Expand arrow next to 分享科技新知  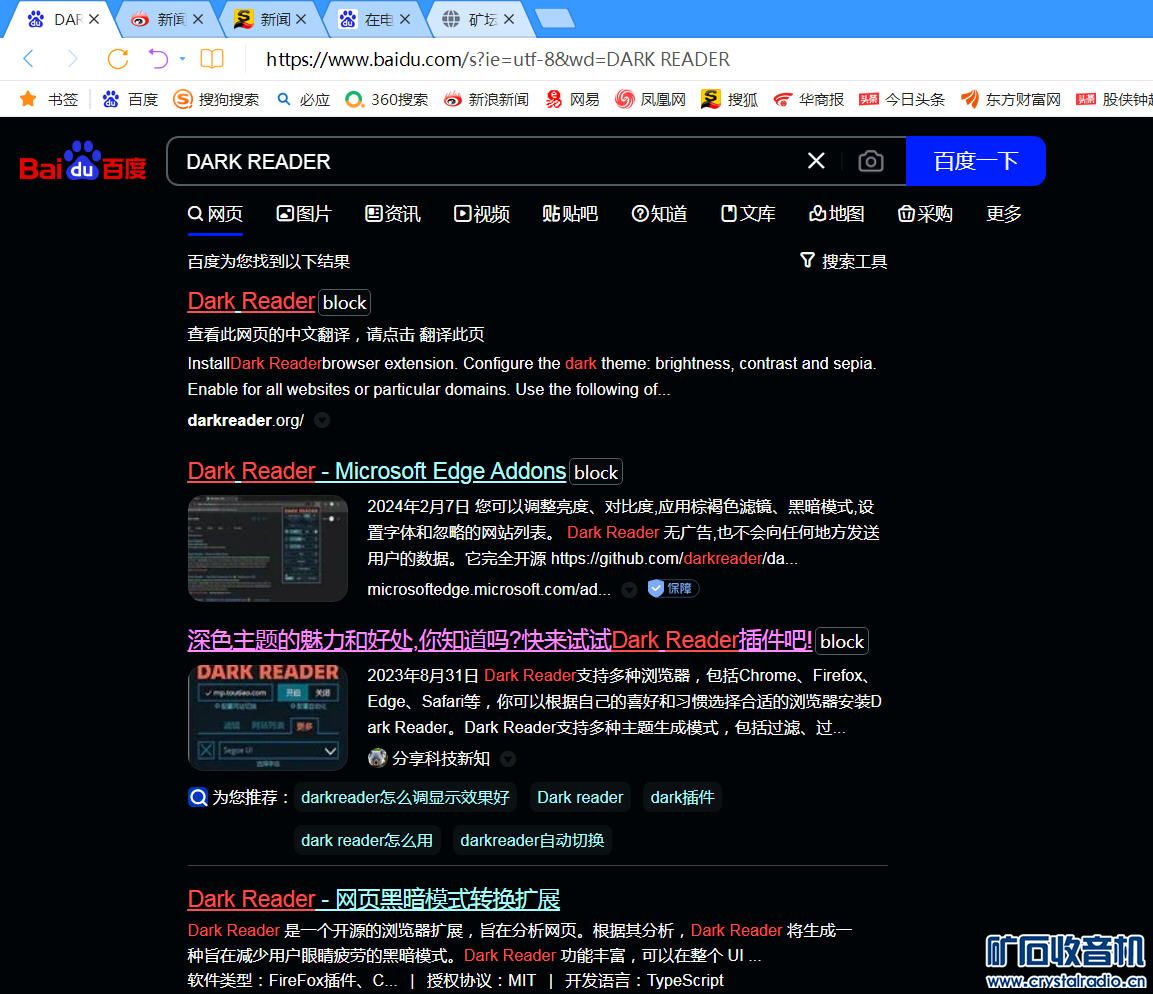tap(508, 759)
